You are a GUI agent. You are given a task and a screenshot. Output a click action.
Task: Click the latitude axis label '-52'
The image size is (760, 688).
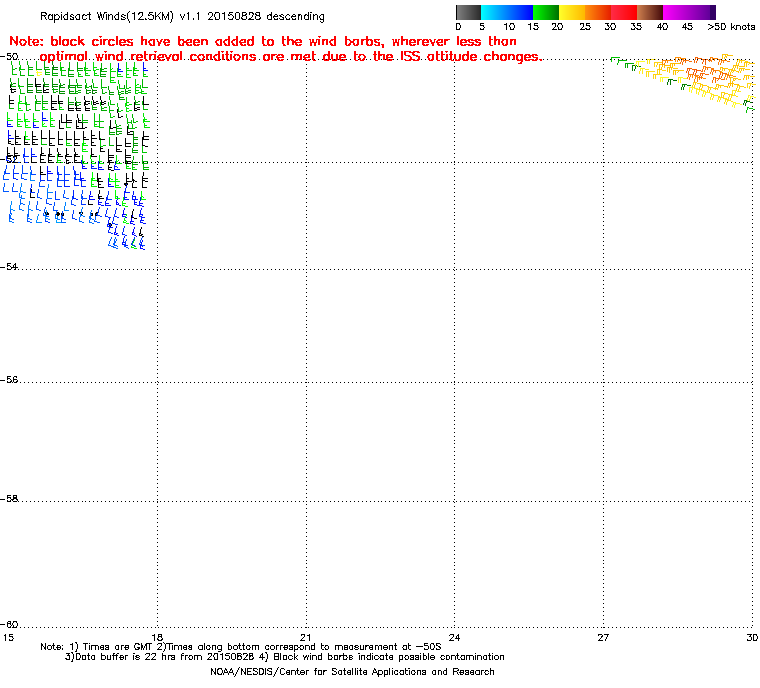click(x=9, y=160)
